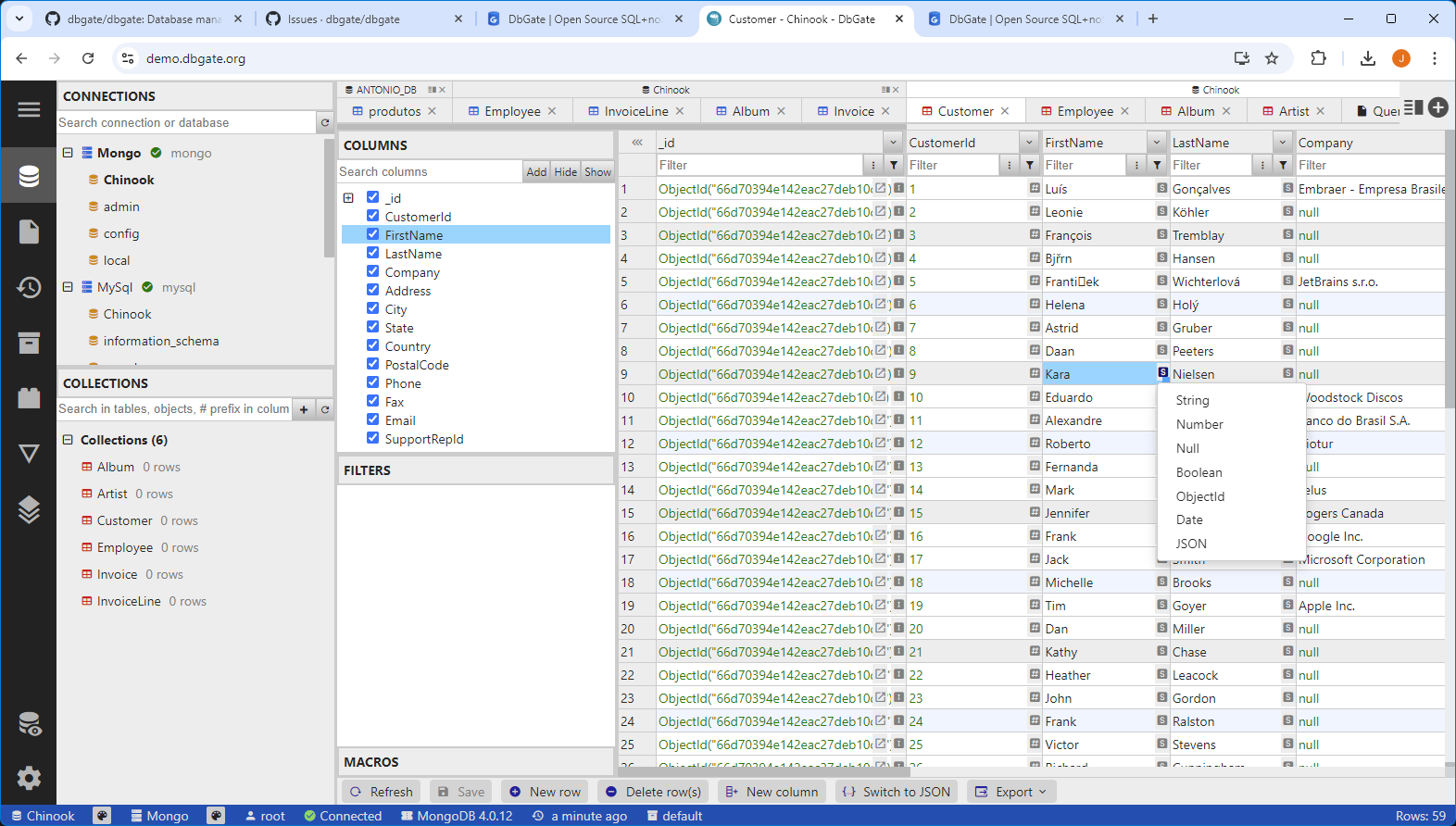Image resolution: width=1456 pixels, height=826 pixels.
Task: Open the archive panel sidebar icon
Action: click(x=29, y=343)
